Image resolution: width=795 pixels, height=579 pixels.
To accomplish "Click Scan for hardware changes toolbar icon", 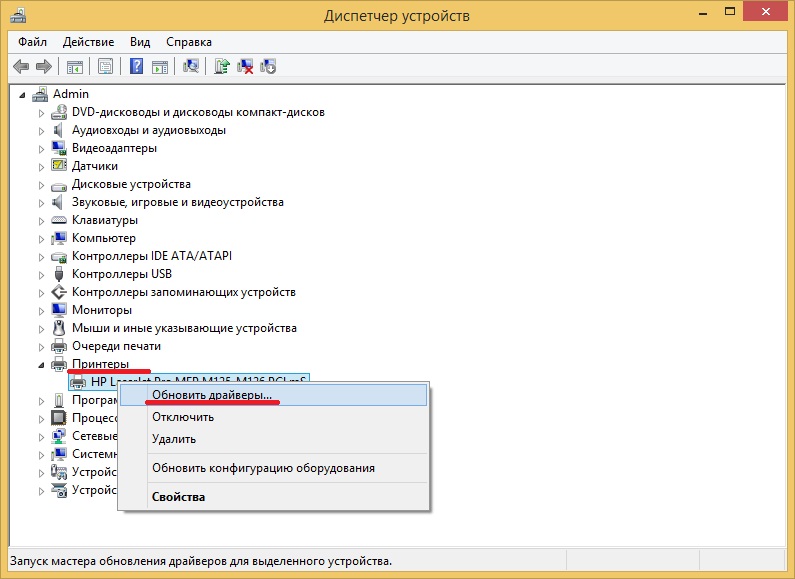I will [x=192, y=66].
